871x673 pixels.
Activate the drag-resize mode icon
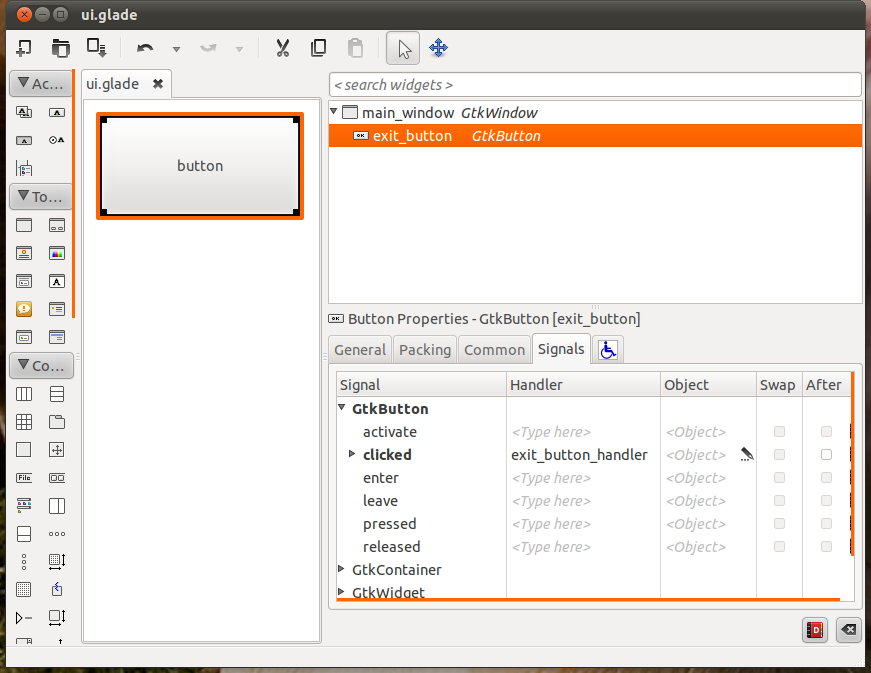point(438,48)
